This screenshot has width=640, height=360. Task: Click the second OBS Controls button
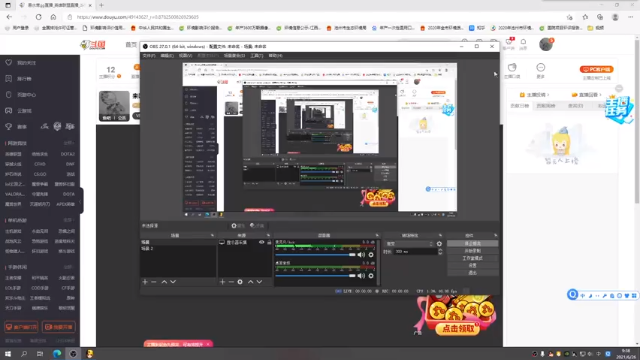coord(472,251)
